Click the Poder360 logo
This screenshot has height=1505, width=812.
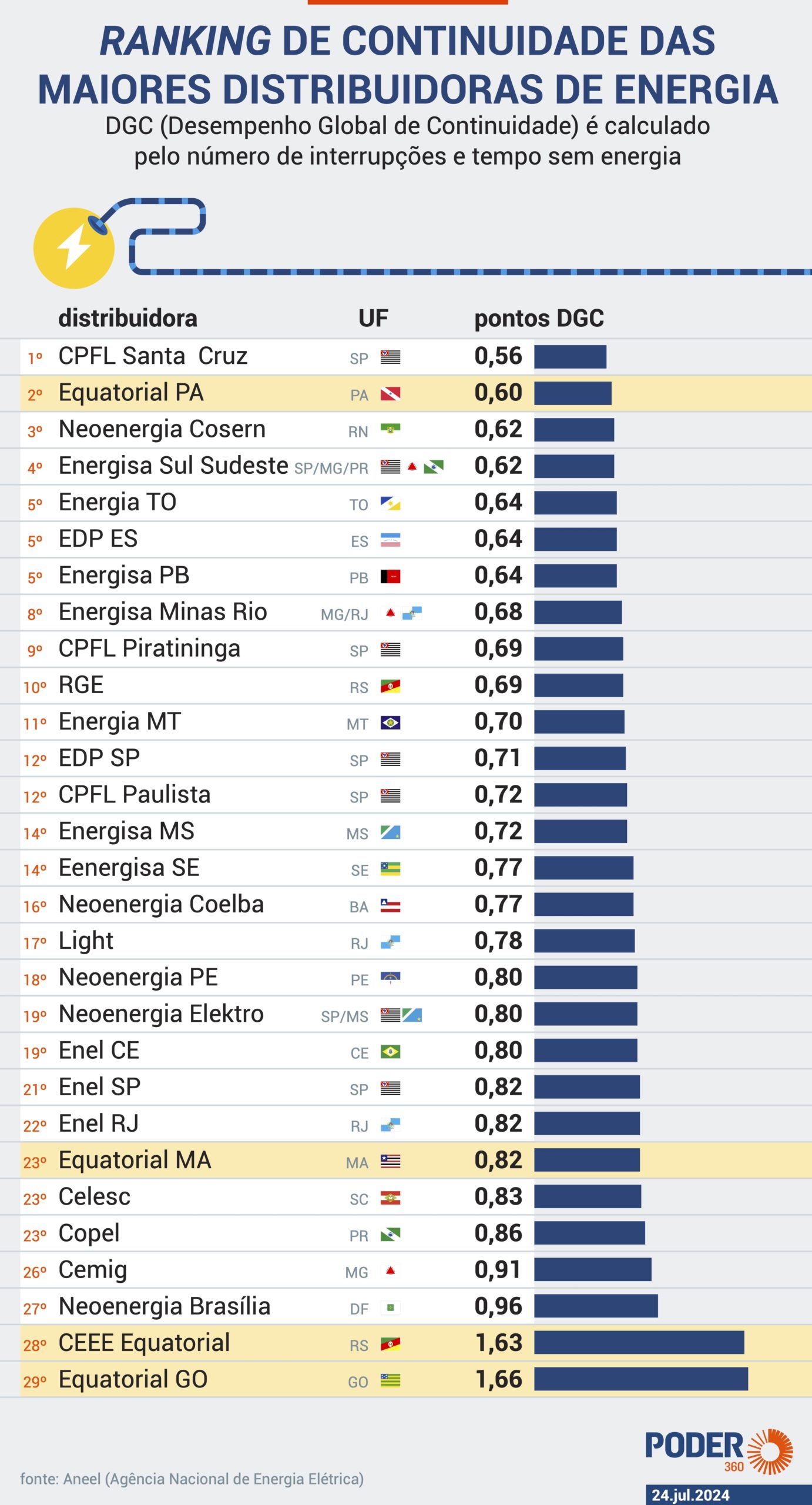[x=719, y=1452]
